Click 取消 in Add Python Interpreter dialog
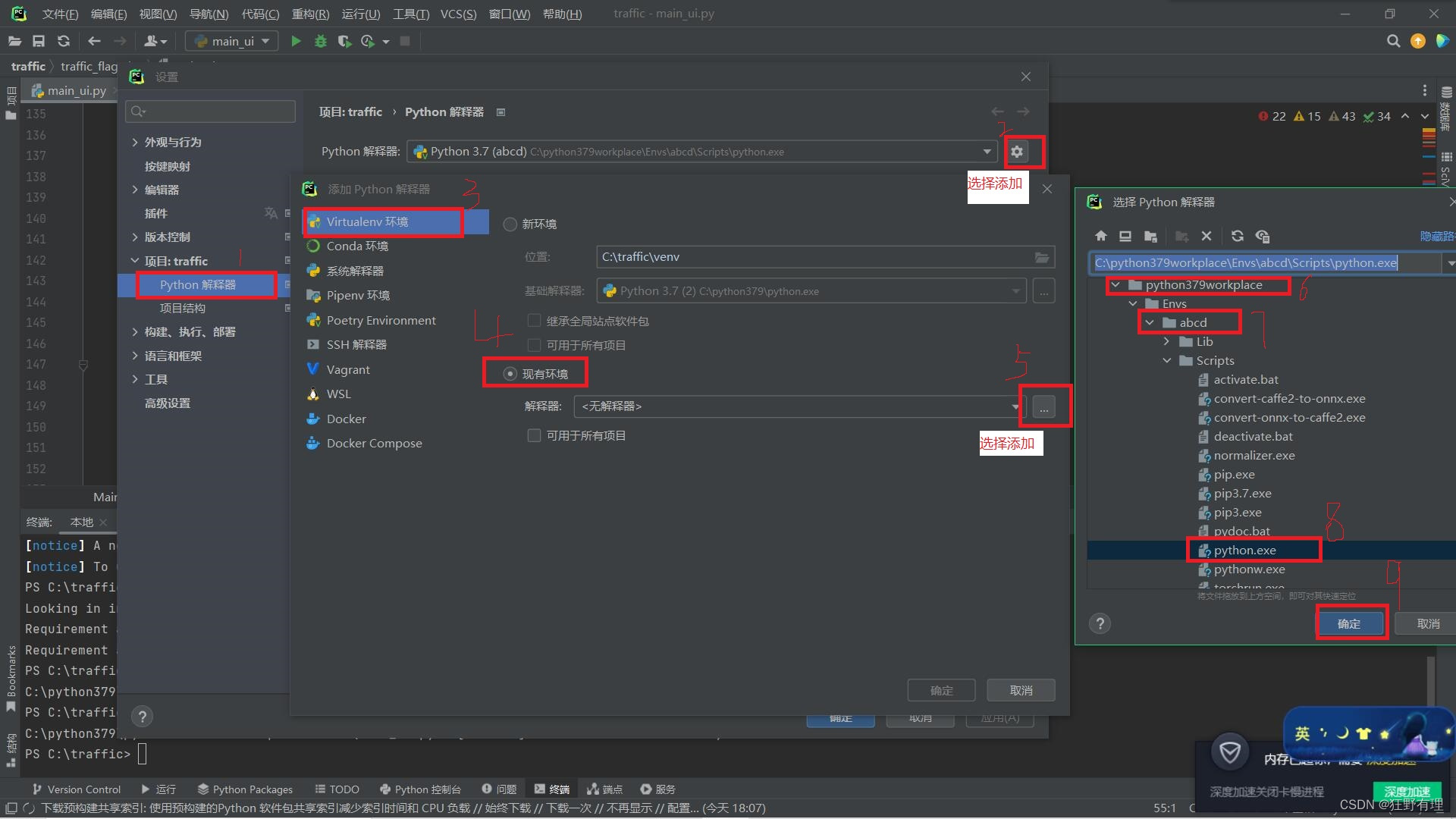The height and width of the screenshot is (819, 1456). tap(1021, 690)
